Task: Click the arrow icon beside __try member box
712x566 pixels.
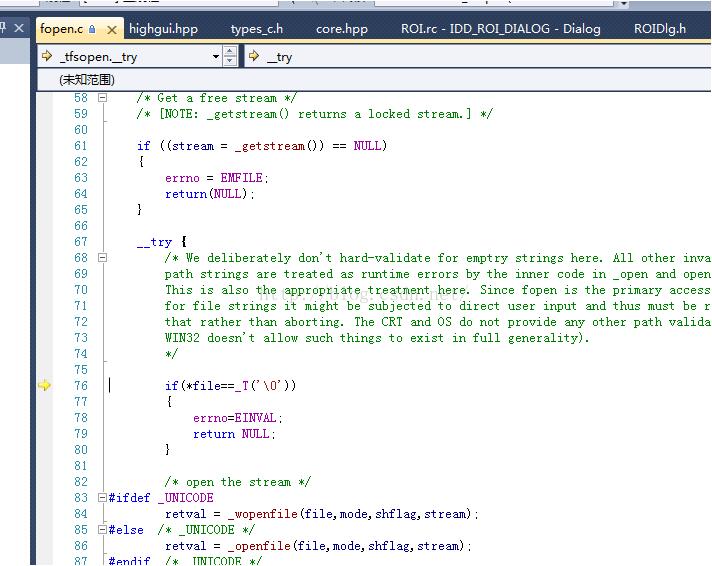Action: click(254, 57)
